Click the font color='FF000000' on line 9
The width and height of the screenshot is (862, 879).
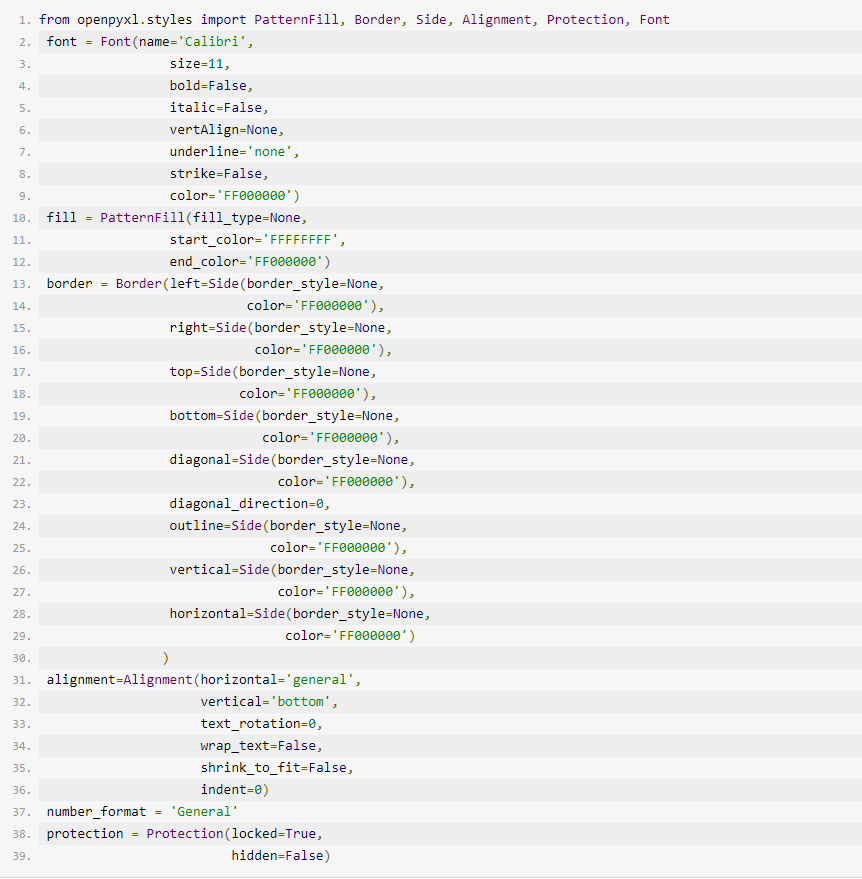[x=235, y=196]
